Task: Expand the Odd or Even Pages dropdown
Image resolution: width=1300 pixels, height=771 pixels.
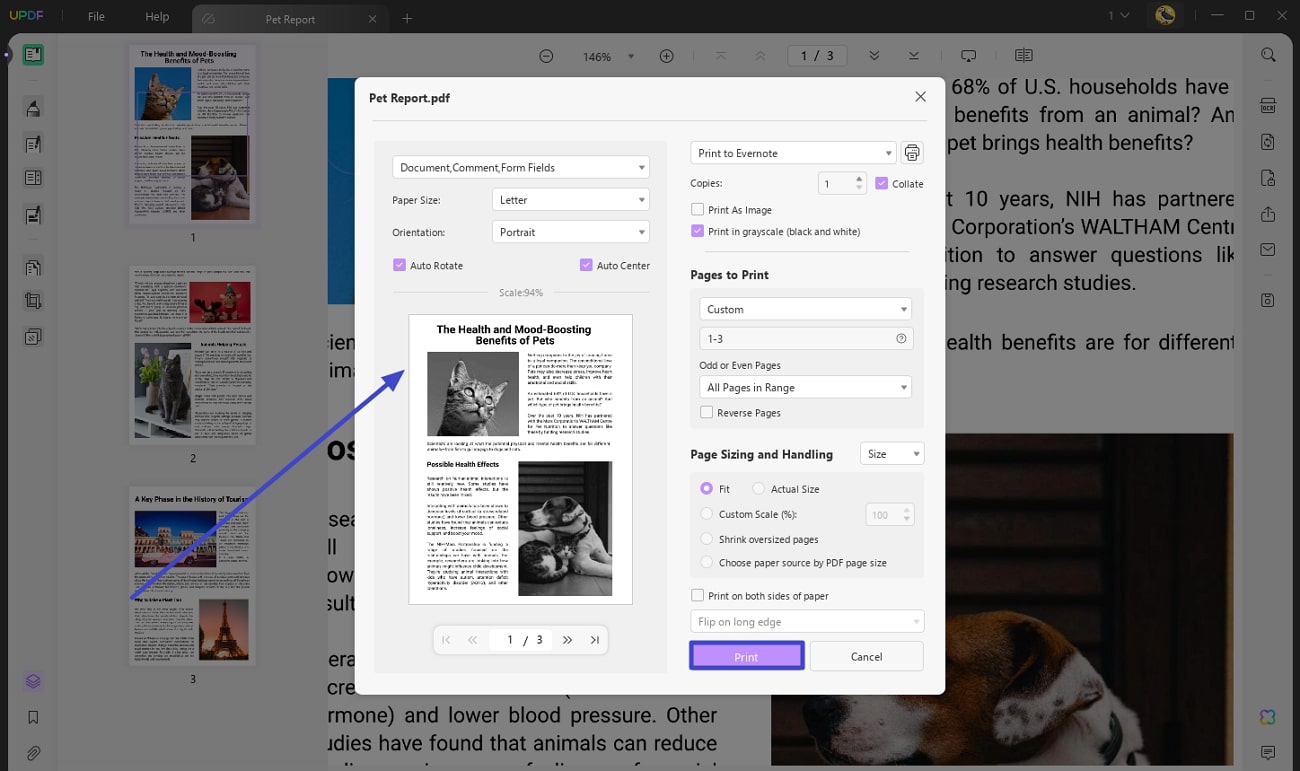Action: [x=805, y=387]
